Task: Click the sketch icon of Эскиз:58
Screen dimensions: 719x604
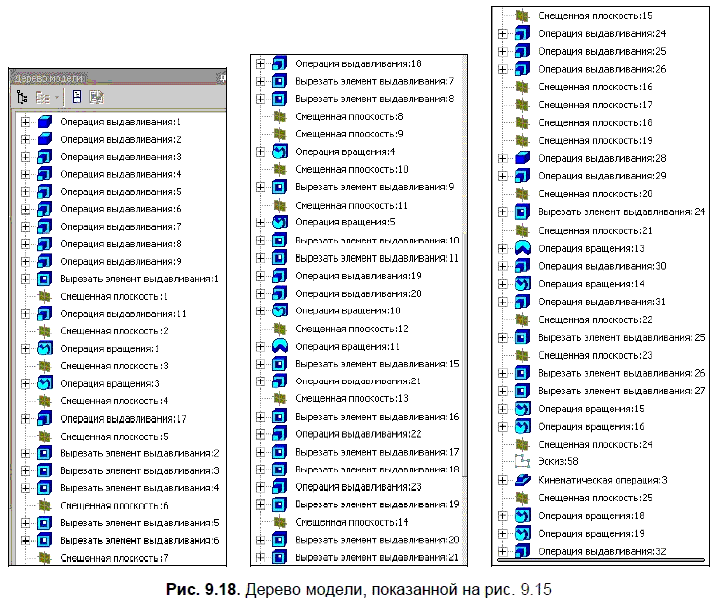Action: (522, 461)
